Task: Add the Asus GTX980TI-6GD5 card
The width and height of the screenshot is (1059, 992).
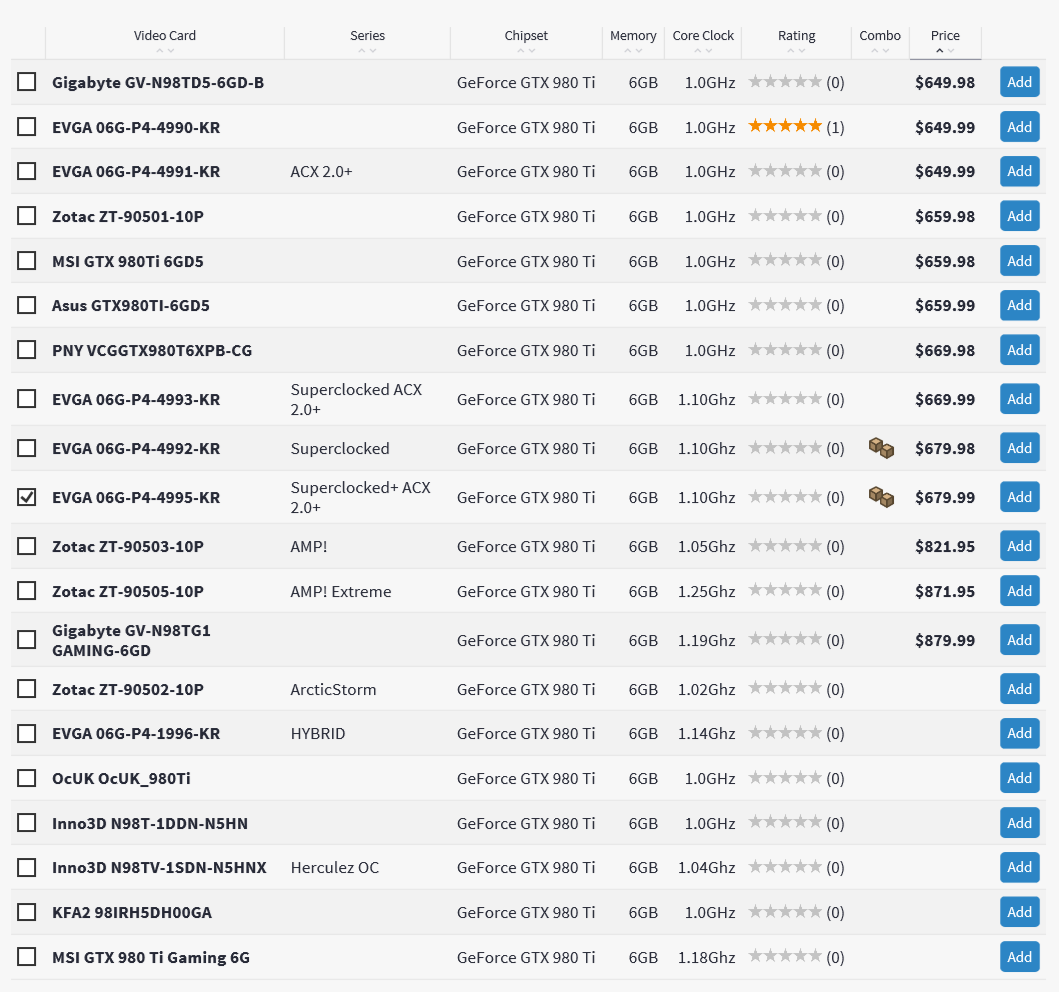Action: point(1019,305)
